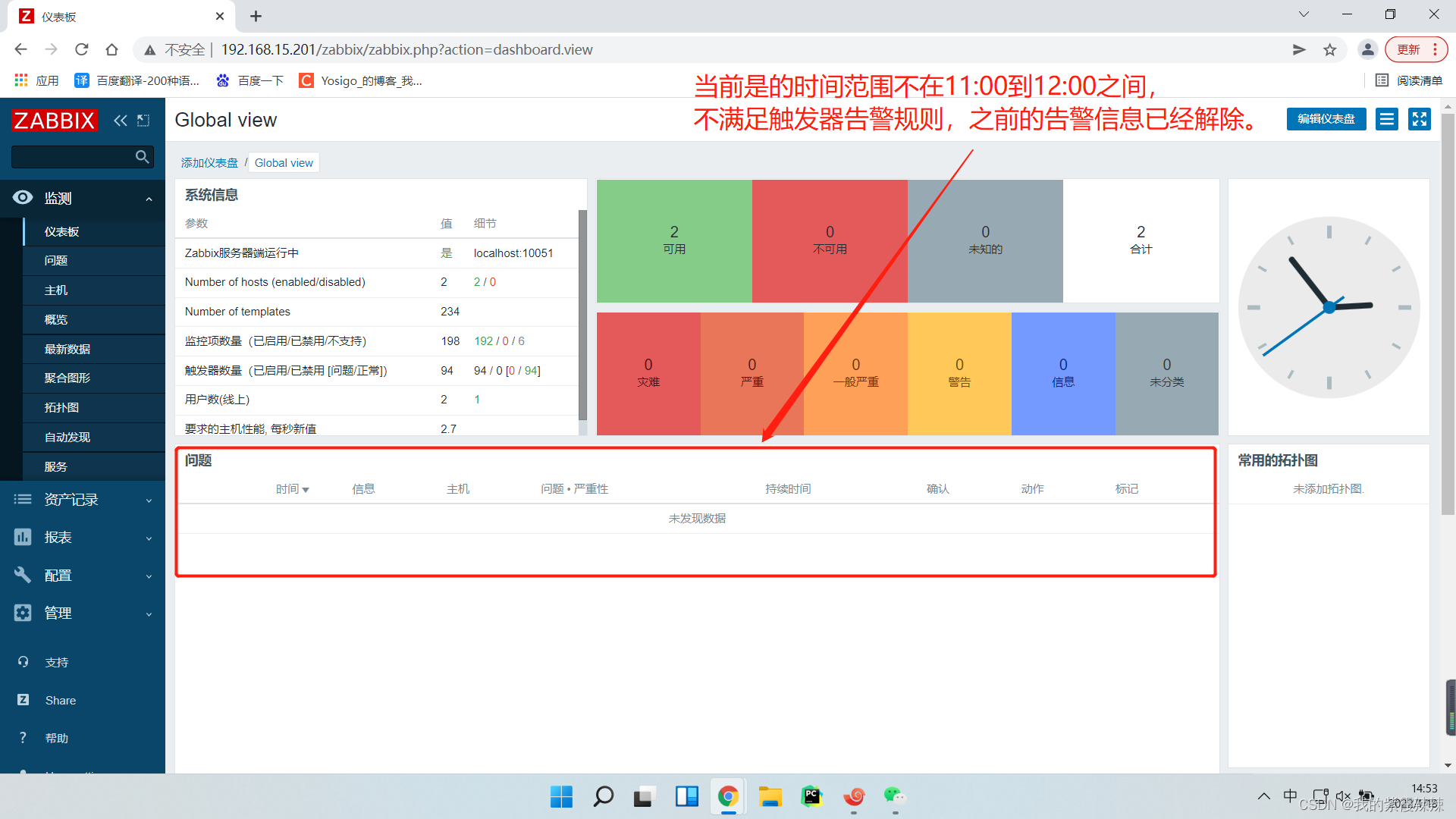The image size is (1456, 819).
Task: Click the Global view breadcrumb link
Action: point(284,163)
